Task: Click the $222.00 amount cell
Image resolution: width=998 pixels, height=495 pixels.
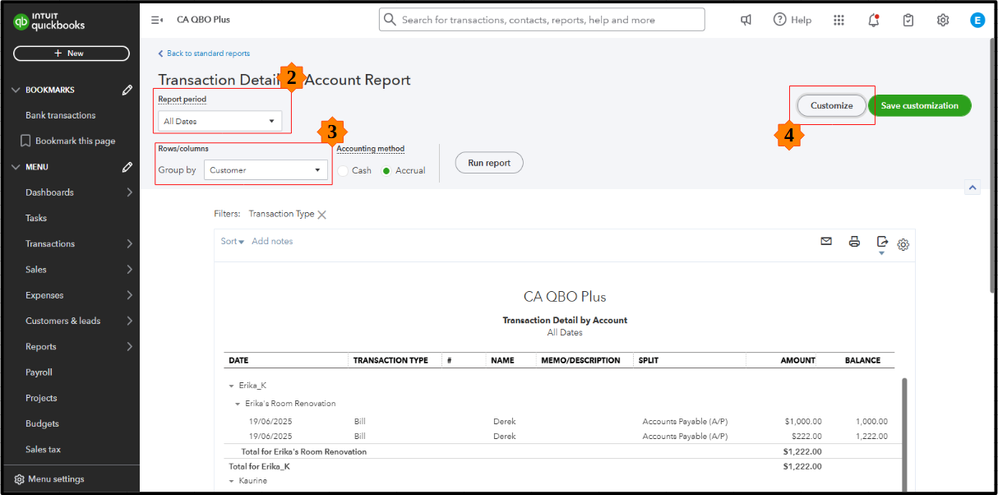Action: coord(807,436)
